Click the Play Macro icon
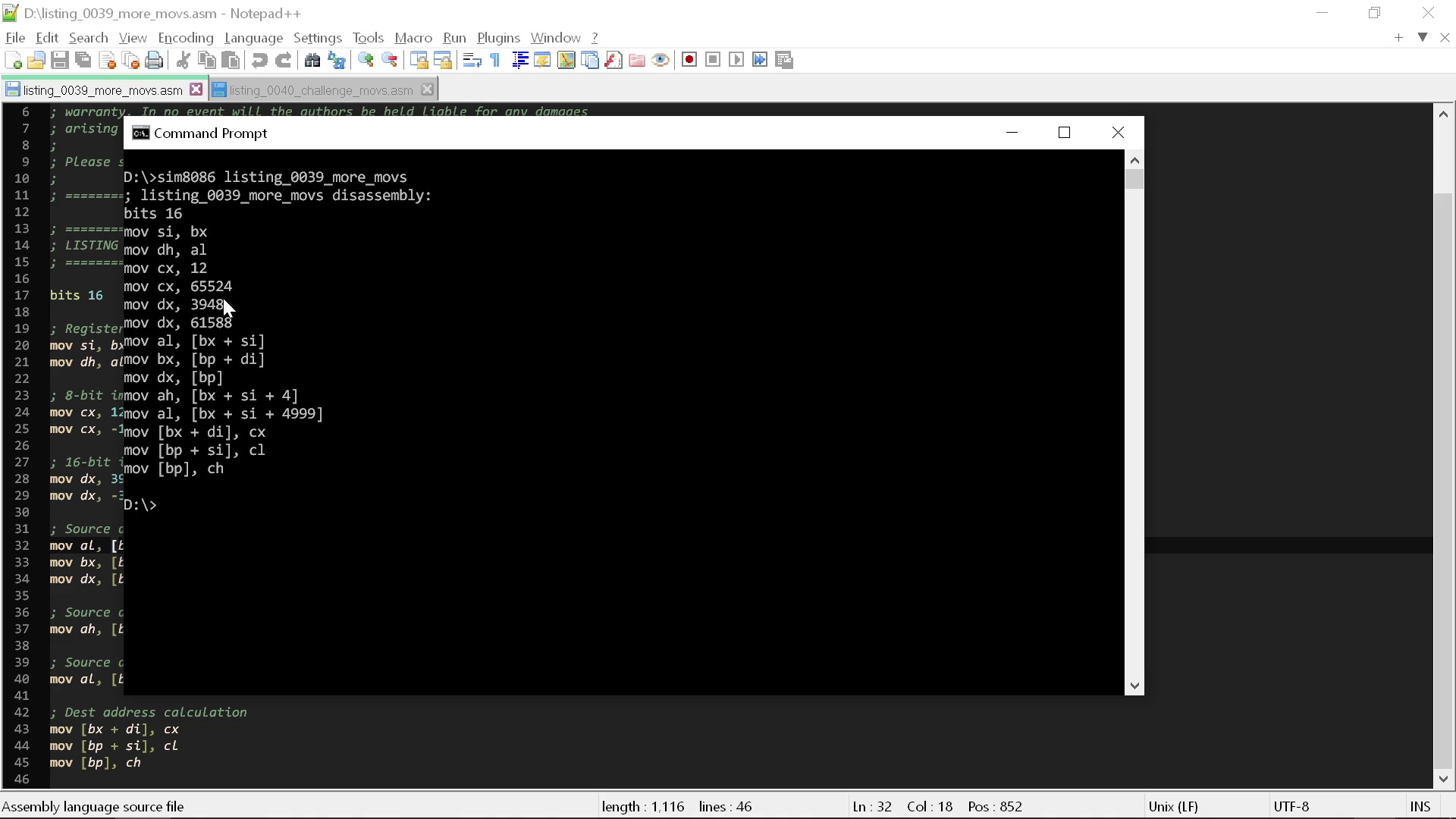 coord(736,60)
